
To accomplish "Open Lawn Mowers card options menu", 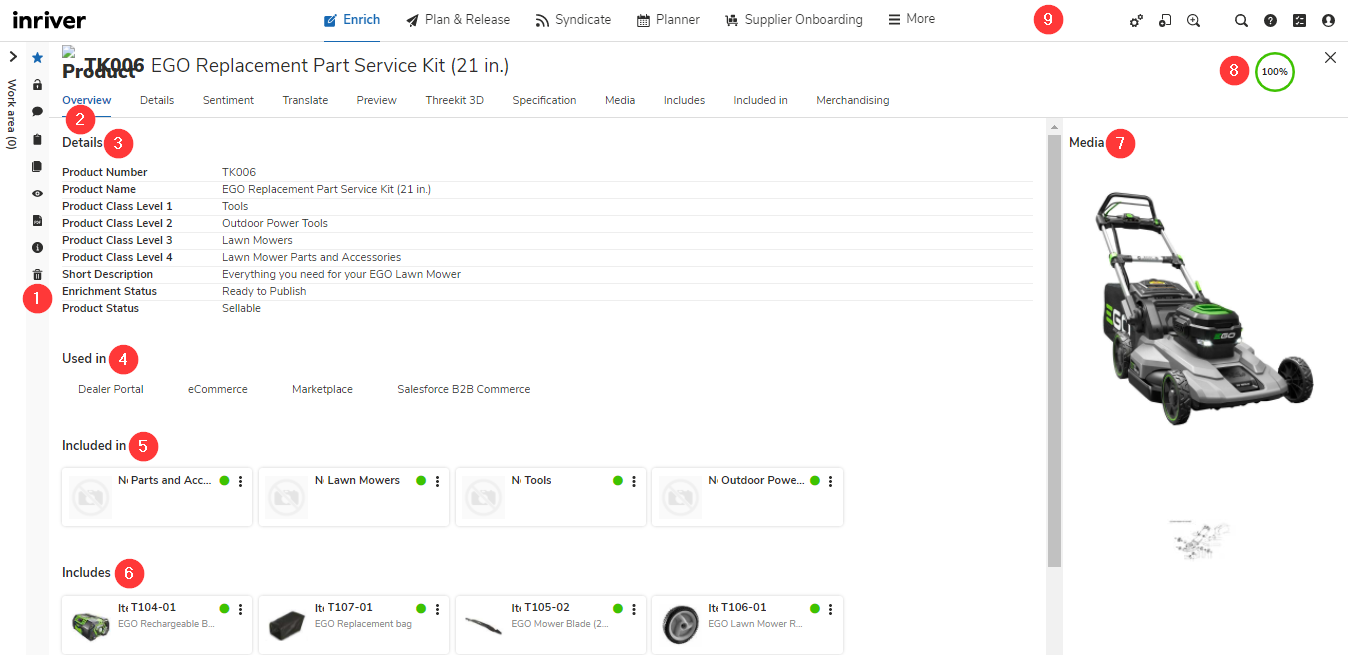I will pyautogui.click(x=437, y=481).
